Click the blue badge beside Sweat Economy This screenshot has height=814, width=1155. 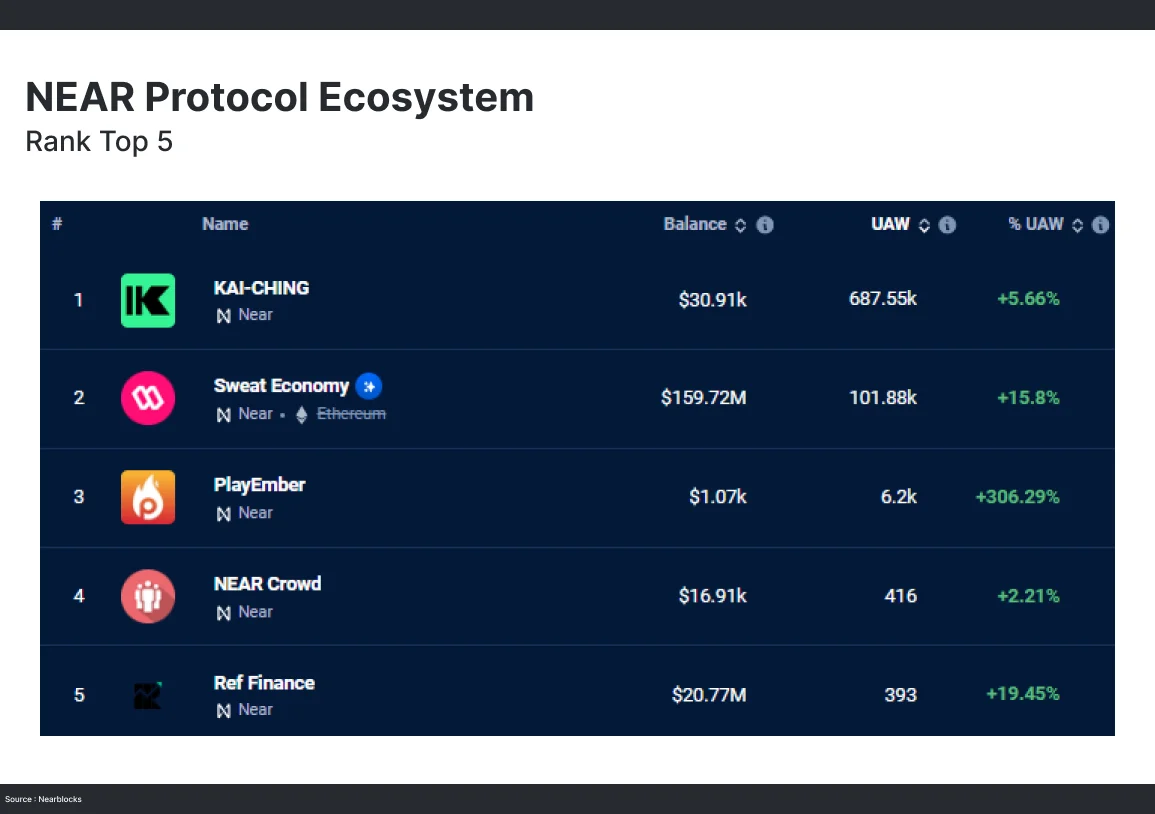[x=369, y=386]
